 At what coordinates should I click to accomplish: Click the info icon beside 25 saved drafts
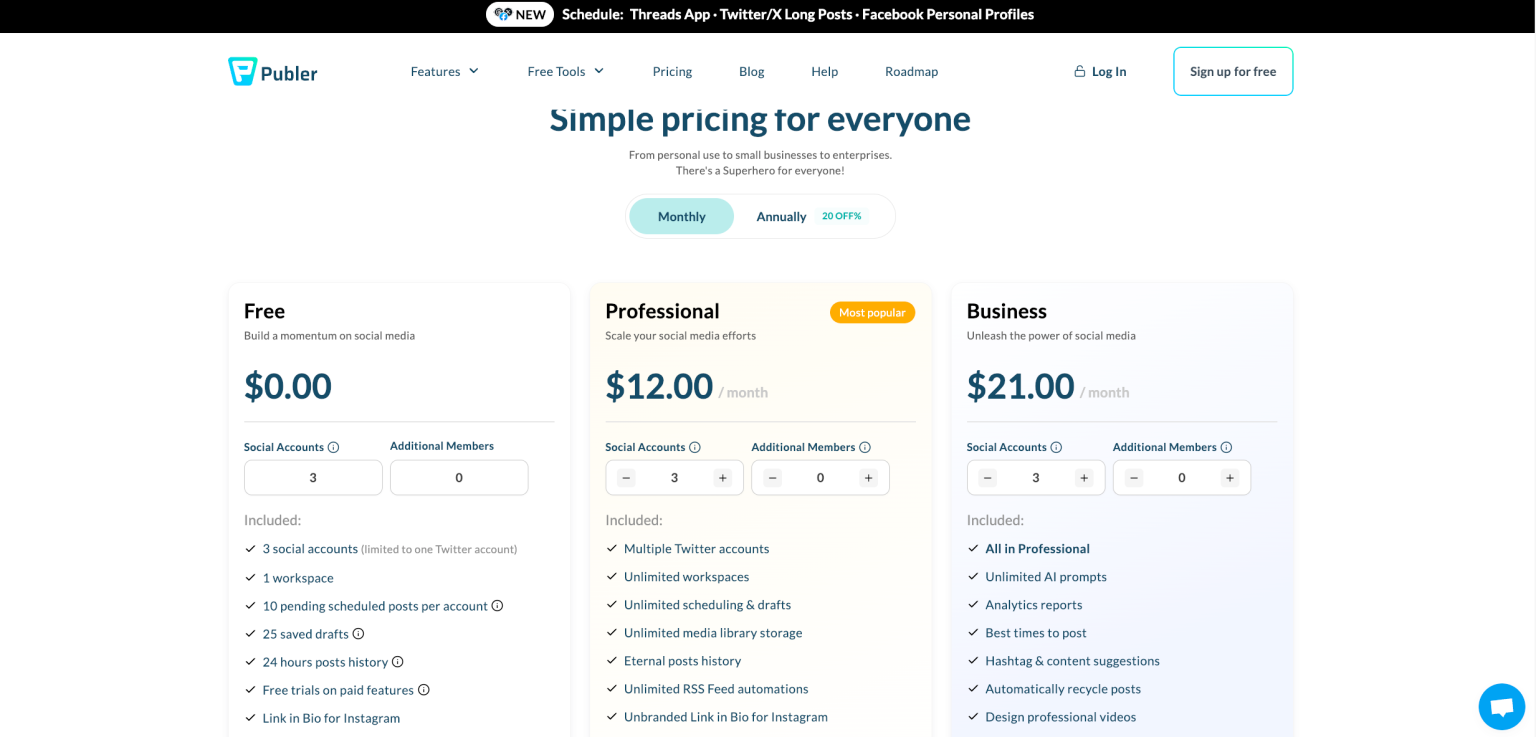pos(360,634)
